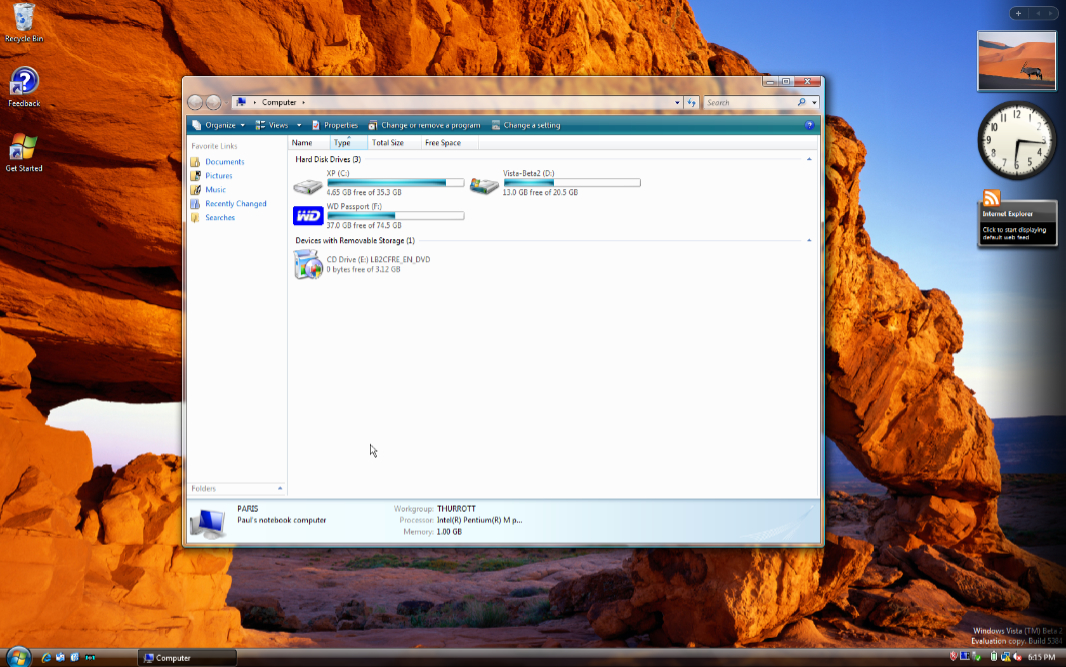Click the Refresh icon beside address bar
This screenshot has height=667, width=1066.
691,102
